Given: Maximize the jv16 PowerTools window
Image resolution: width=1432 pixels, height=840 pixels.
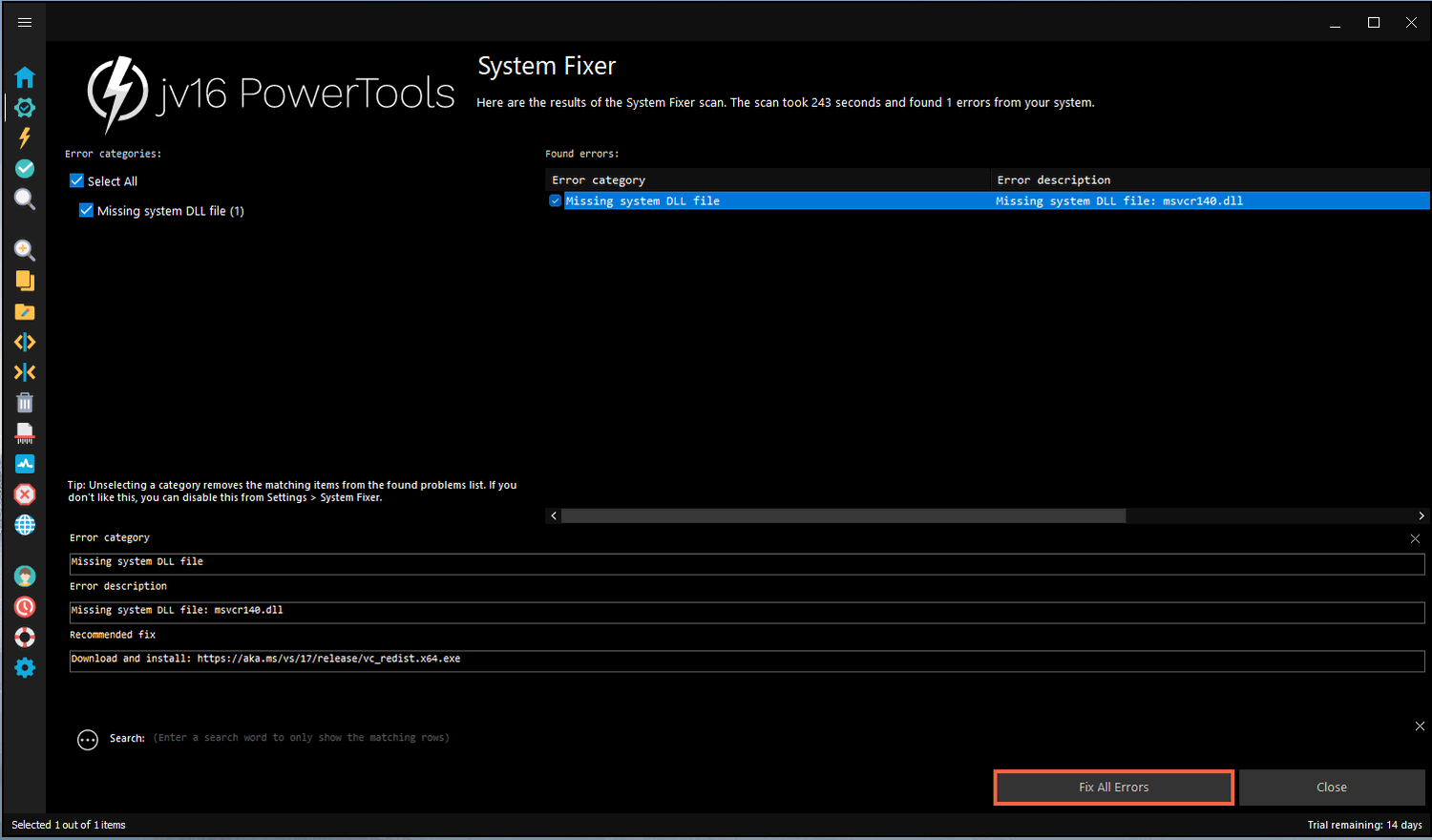Looking at the screenshot, I should [x=1374, y=22].
